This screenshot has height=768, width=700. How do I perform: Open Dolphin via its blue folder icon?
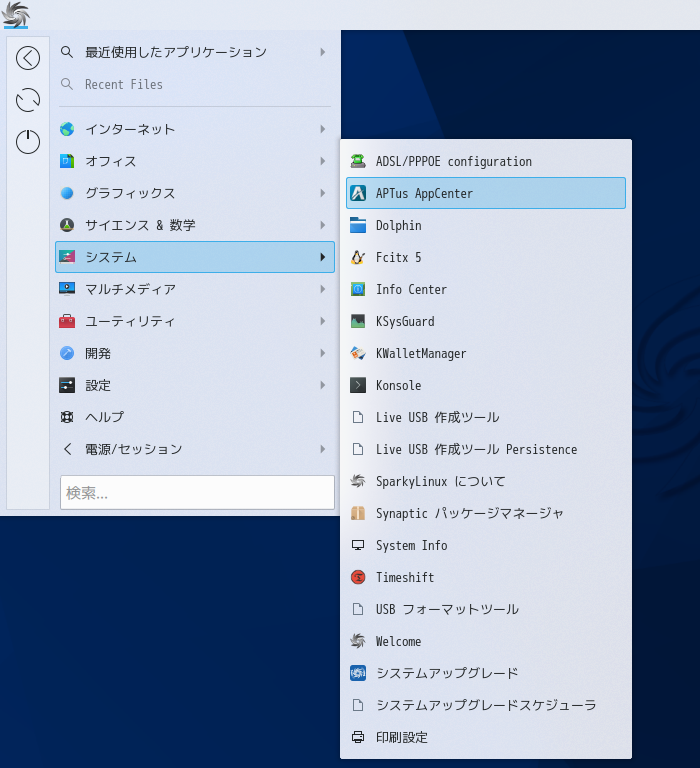tap(358, 225)
